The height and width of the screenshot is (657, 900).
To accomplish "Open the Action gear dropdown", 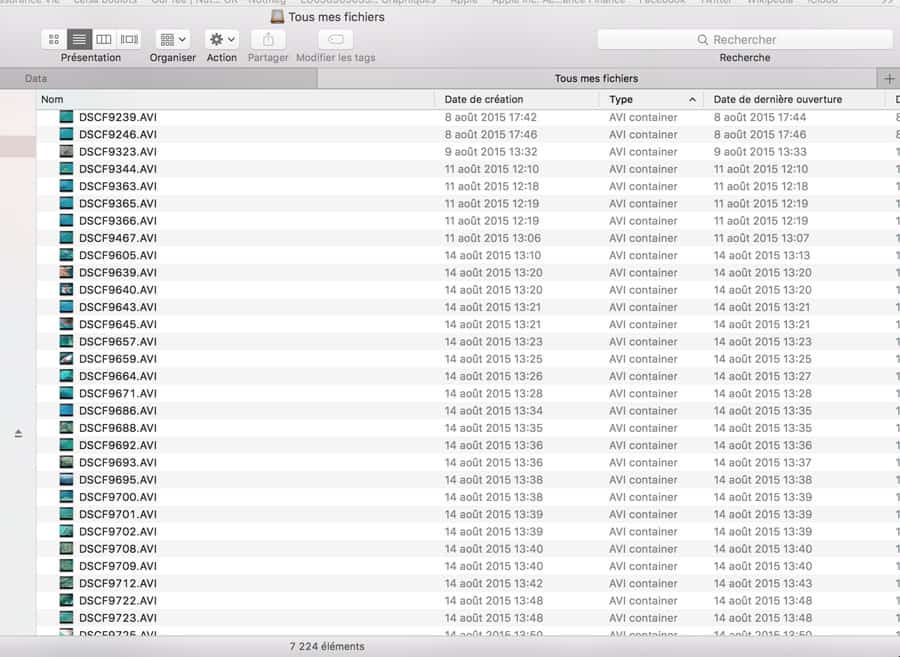I will tap(221, 39).
